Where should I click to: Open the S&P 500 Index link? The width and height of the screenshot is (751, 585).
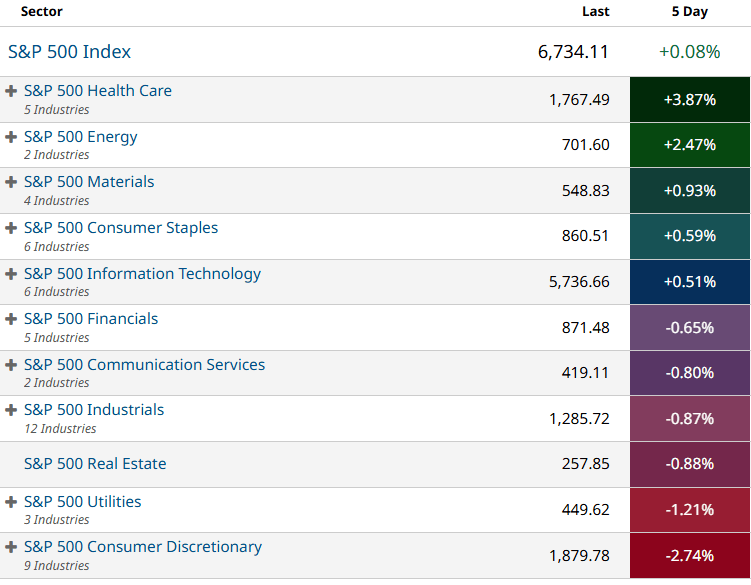pyautogui.click(x=69, y=52)
